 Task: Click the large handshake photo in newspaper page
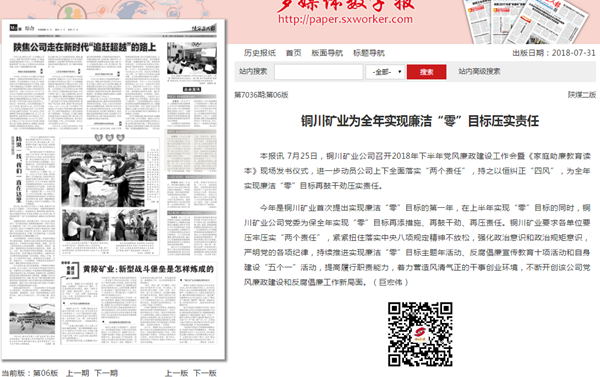coord(103,176)
